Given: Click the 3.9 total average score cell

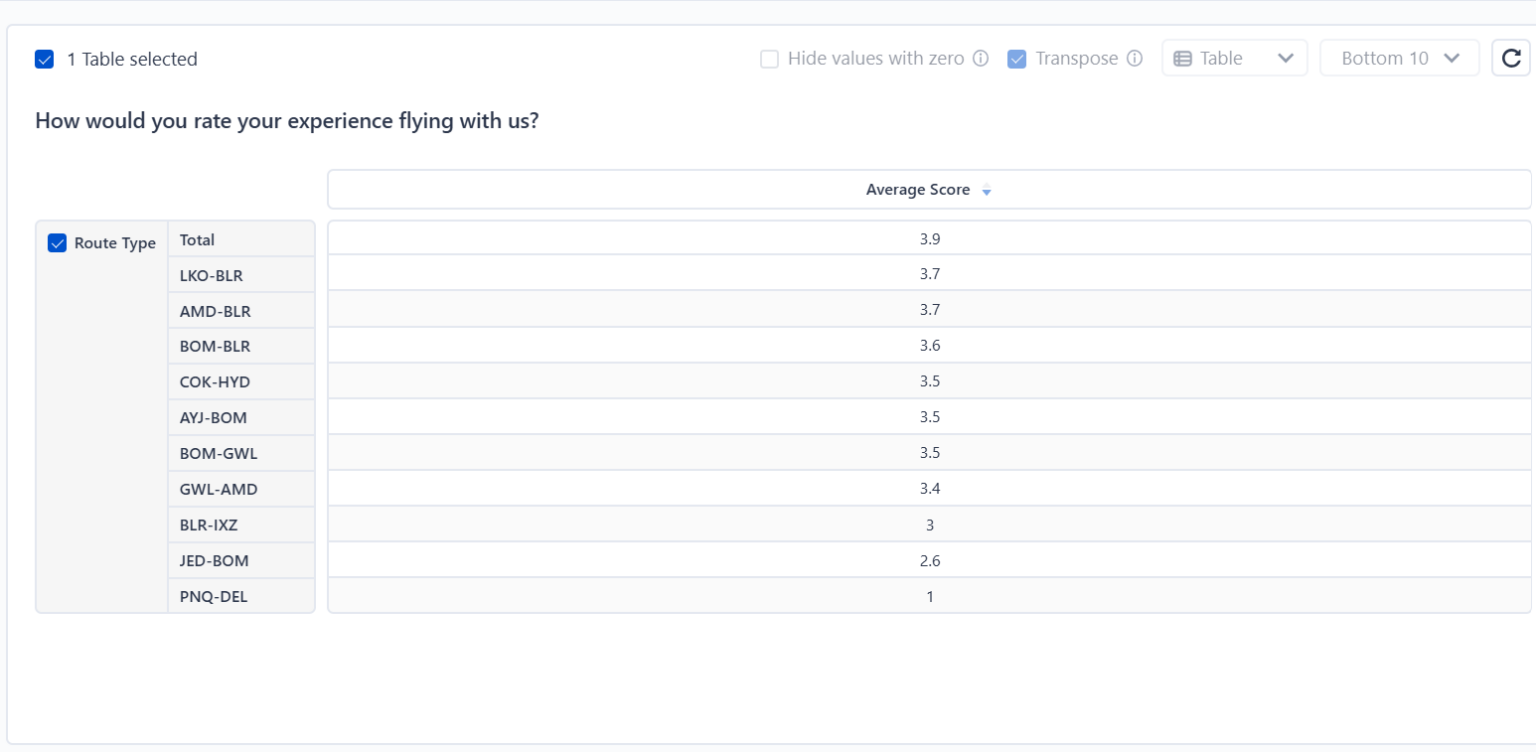Looking at the screenshot, I should [x=929, y=239].
